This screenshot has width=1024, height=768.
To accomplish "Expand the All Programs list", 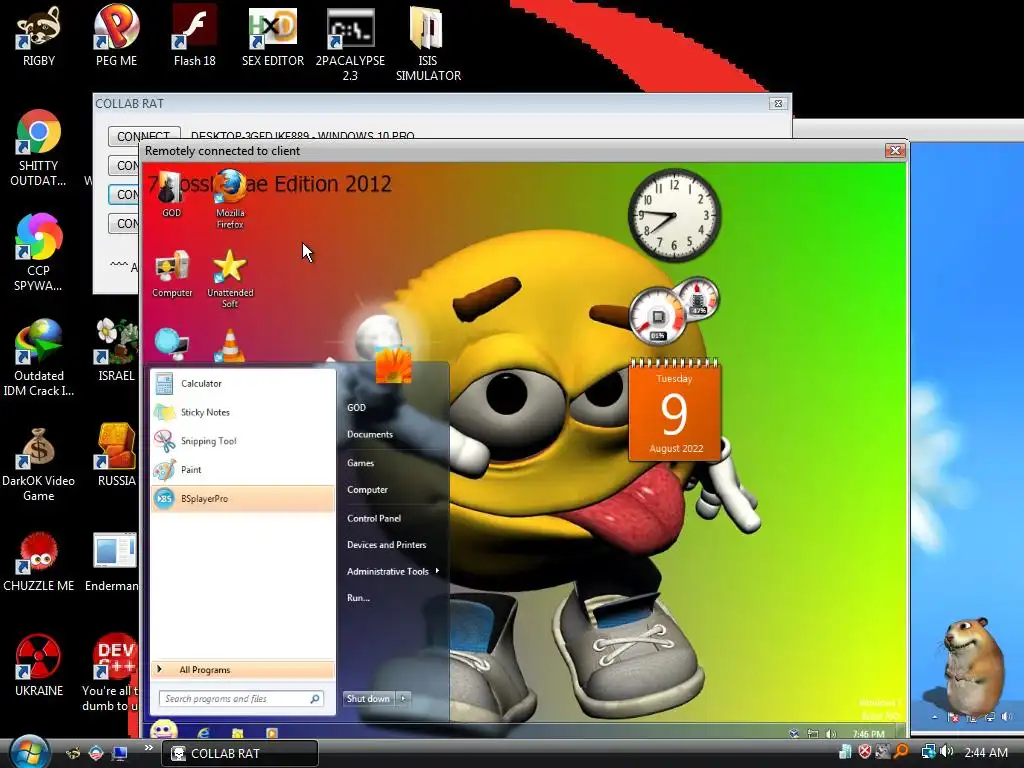I will [242, 669].
